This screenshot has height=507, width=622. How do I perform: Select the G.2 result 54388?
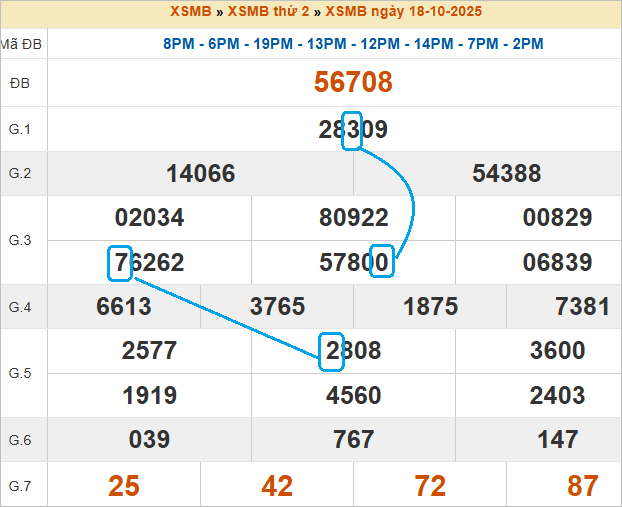[x=506, y=174]
